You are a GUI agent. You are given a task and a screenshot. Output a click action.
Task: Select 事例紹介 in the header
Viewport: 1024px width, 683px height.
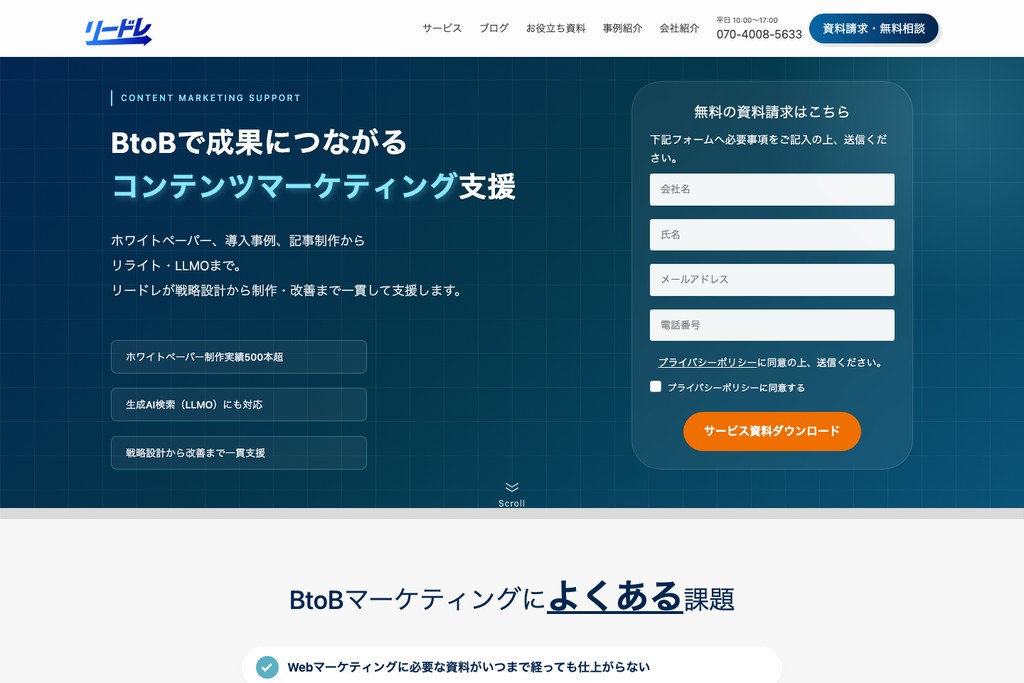[622, 28]
